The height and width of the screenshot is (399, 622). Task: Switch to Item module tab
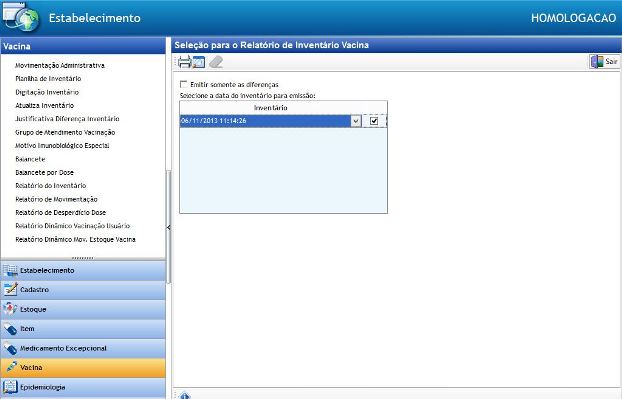pyautogui.click(x=83, y=329)
